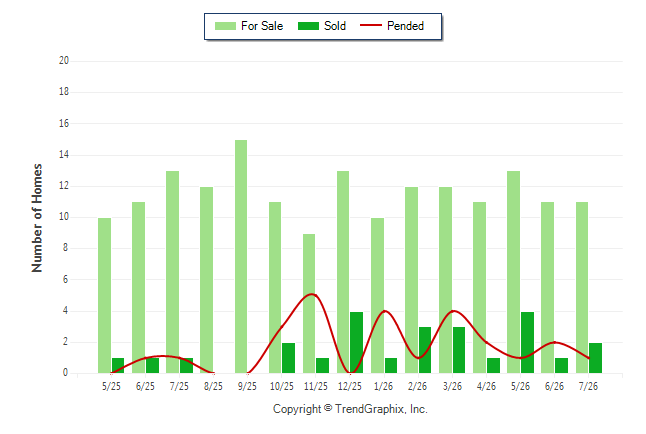Click the 11/25 For Sale shortest bar
Screen dimensions: 646x434
point(309,303)
